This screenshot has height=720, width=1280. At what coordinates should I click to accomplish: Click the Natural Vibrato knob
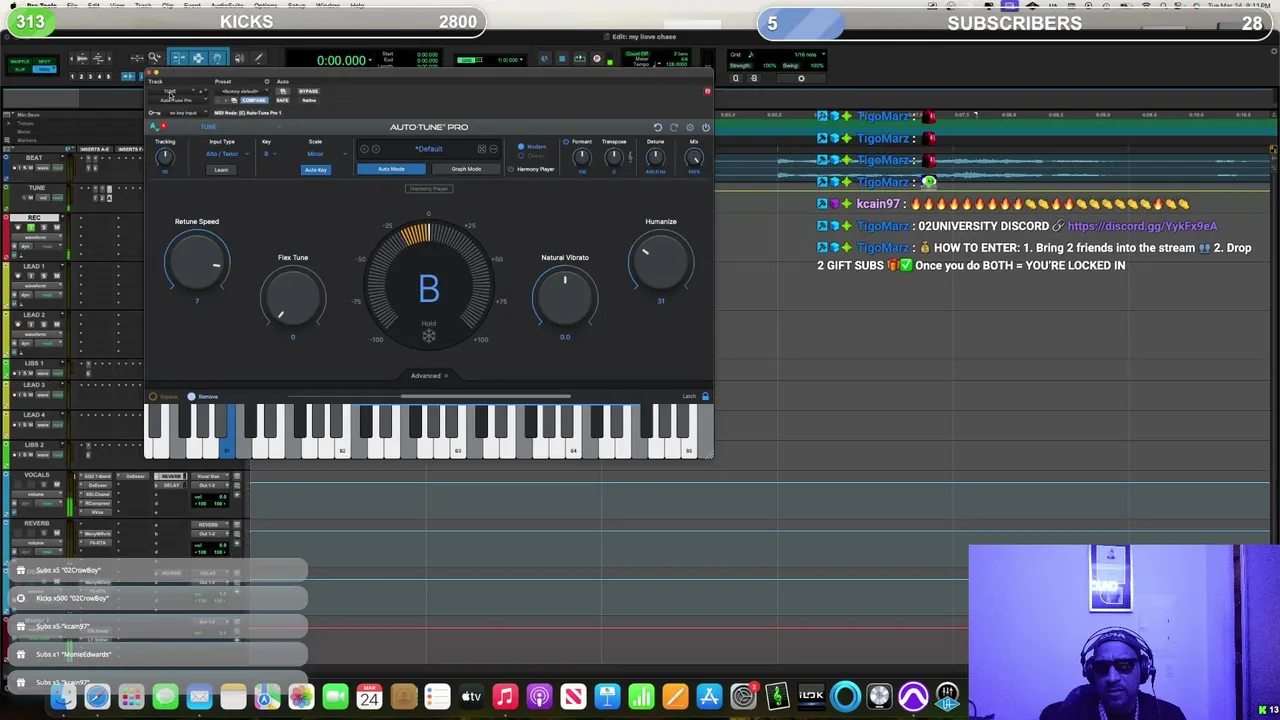click(565, 297)
